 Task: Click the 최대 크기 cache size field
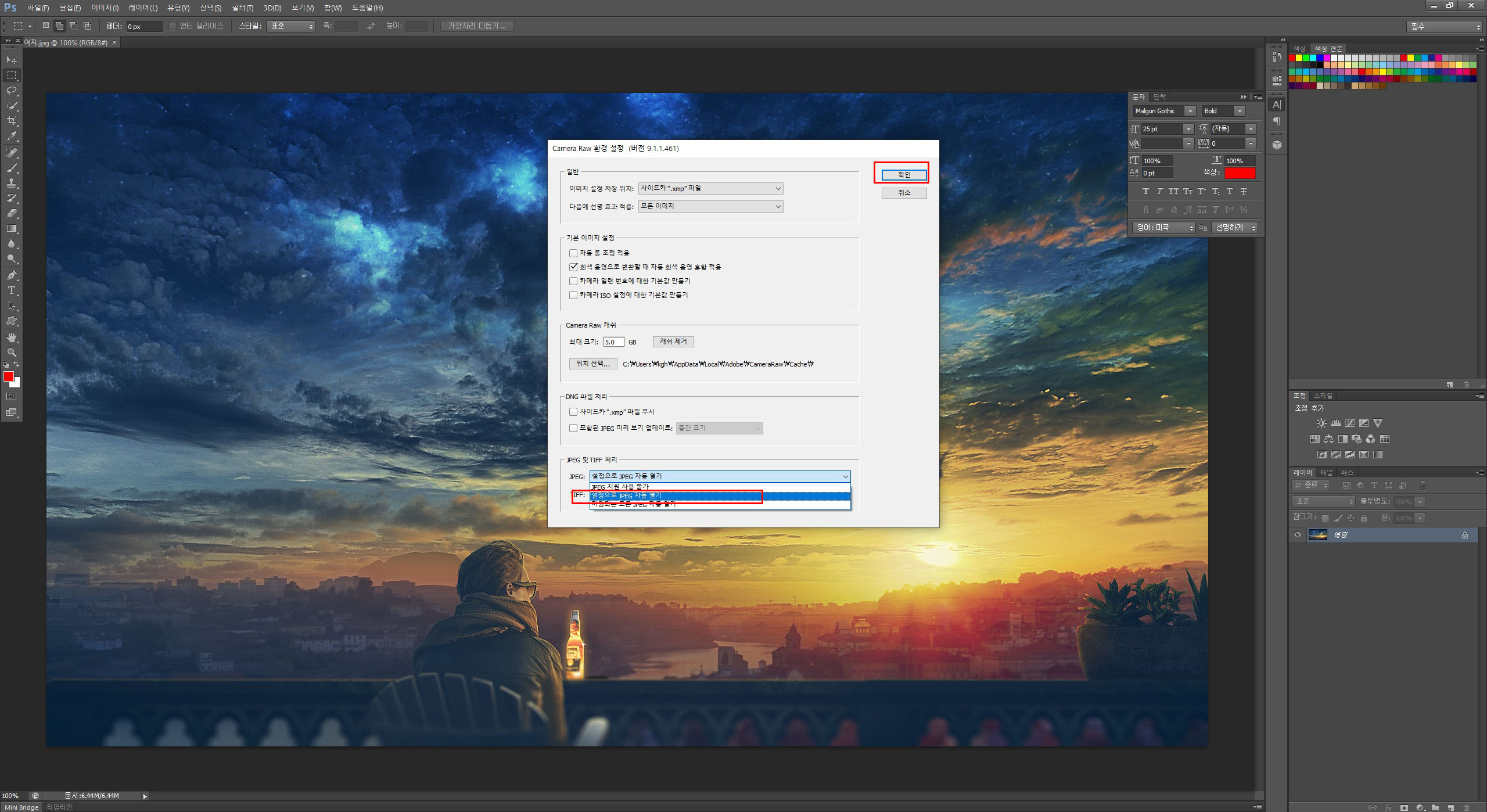click(x=613, y=342)
